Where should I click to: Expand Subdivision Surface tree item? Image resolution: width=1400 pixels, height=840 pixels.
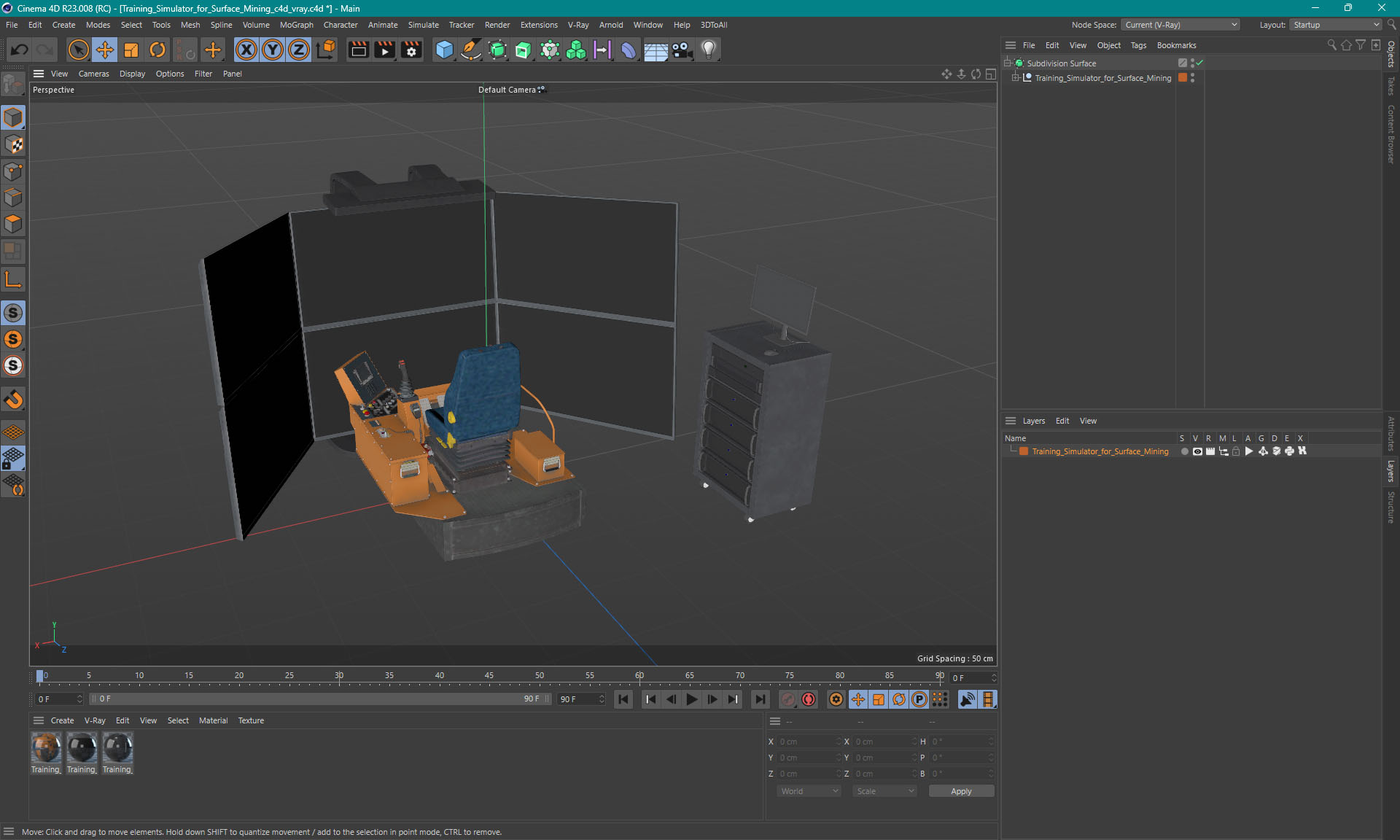(1007, 63)
